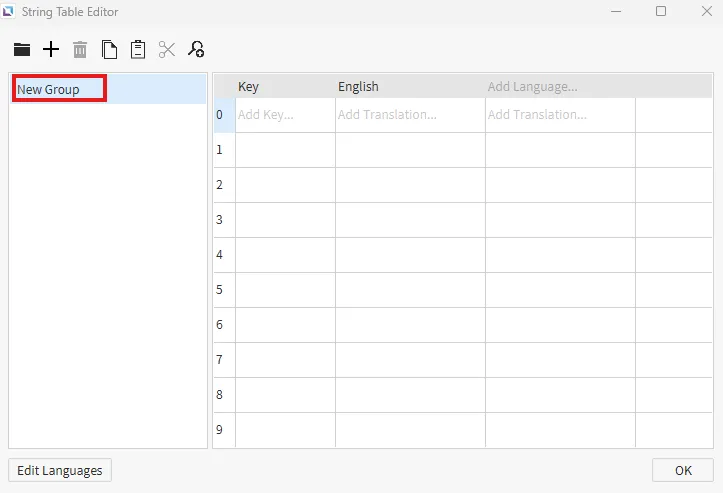This screenshot has height=493, width=723.
Task: Click the copy pages icon
Action: [109, 50]
